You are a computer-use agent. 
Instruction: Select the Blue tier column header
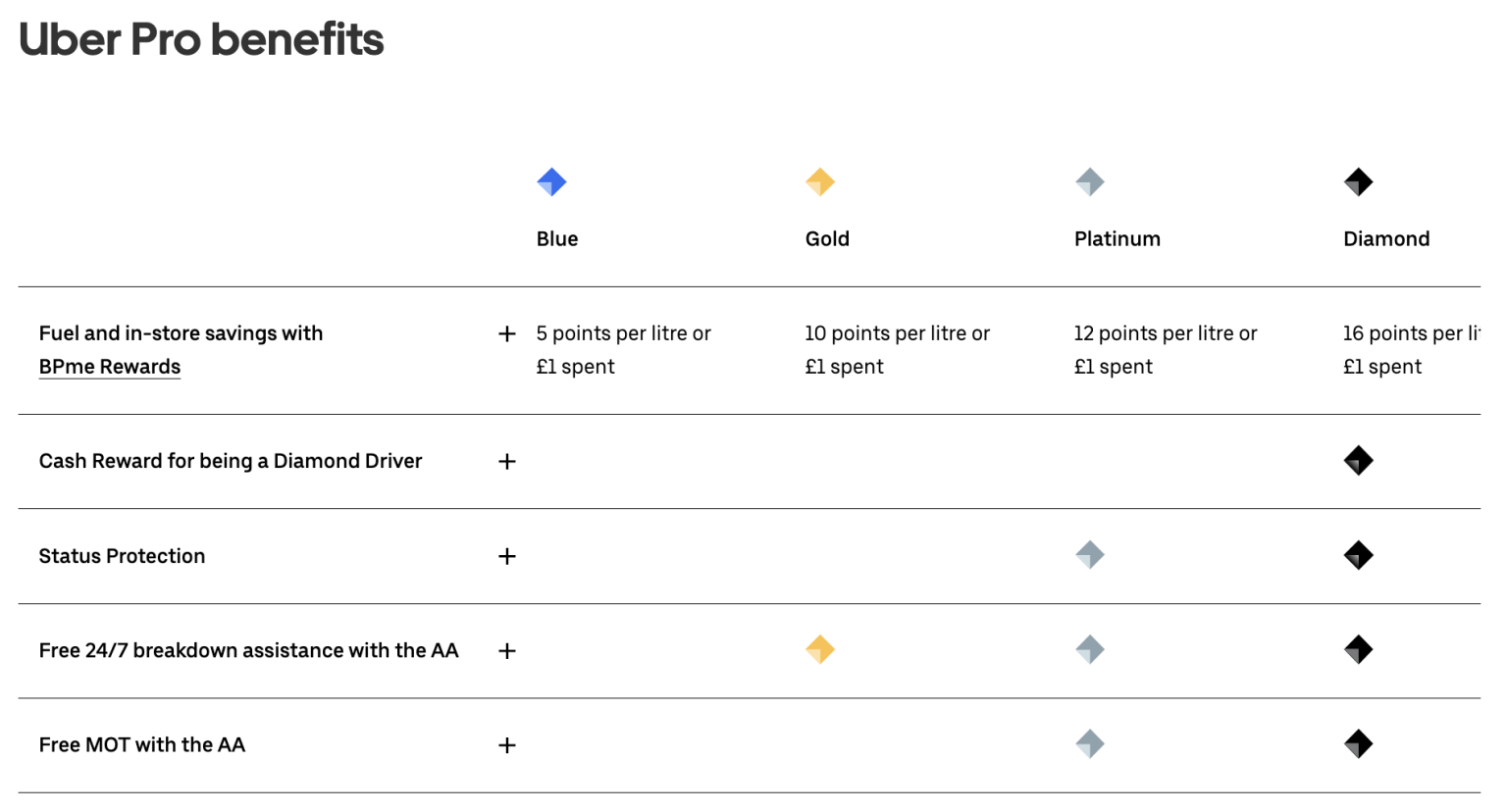click(x=556, y=238)
